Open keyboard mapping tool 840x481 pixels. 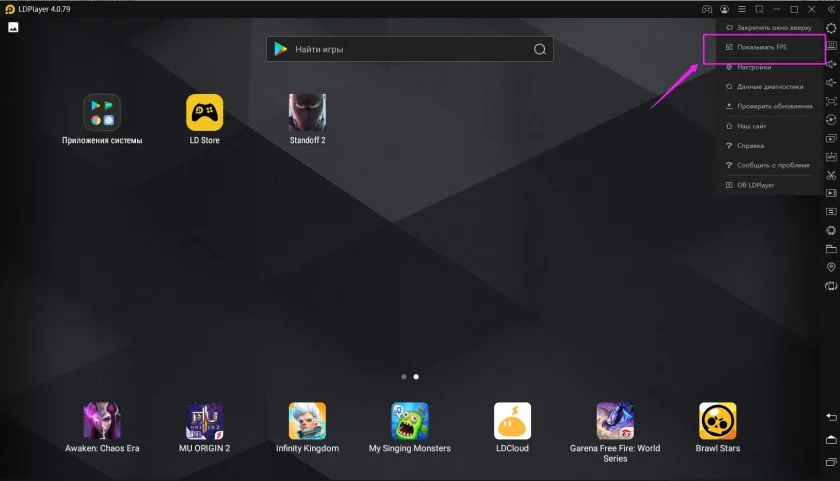tap(831, 46)
